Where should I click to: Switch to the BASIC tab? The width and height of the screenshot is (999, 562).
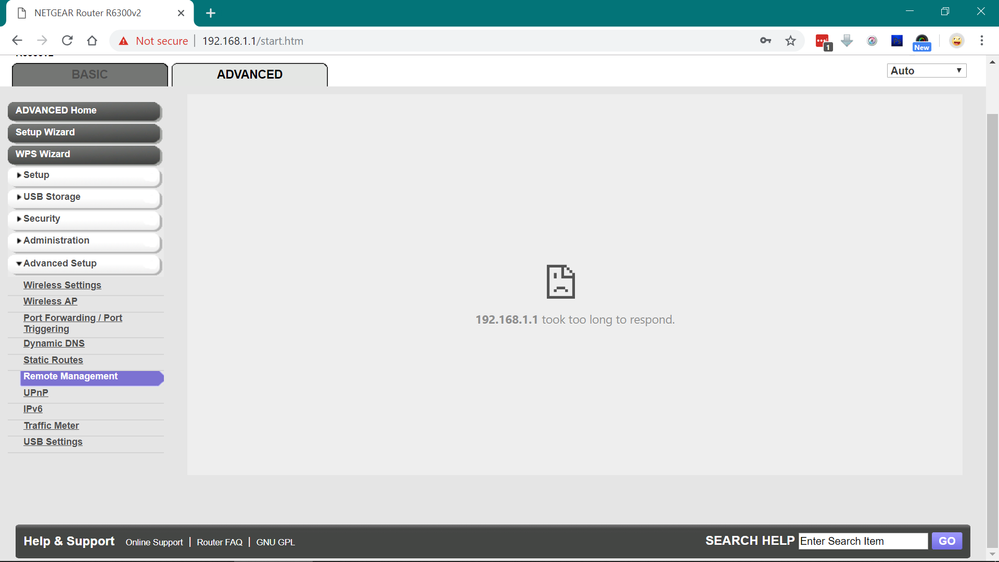[x=90, y=75]
